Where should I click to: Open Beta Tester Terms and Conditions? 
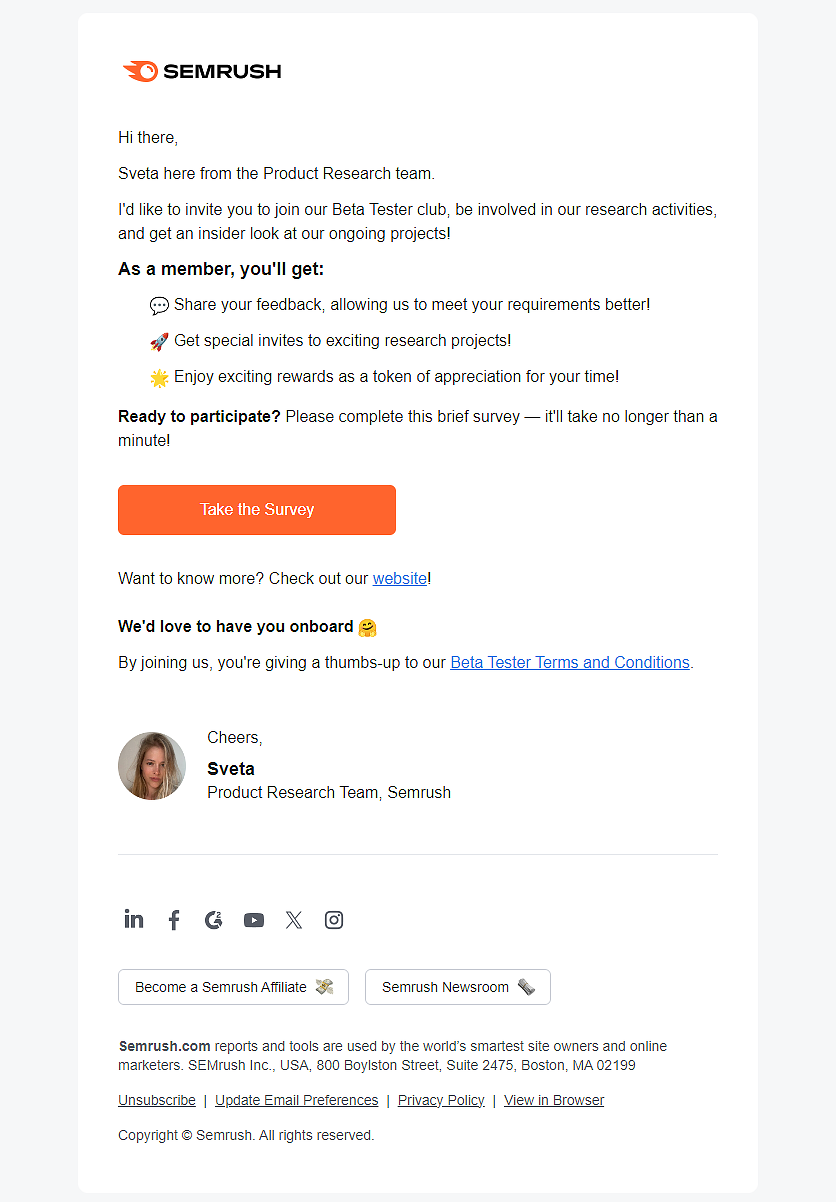click(x=569, y=662)
